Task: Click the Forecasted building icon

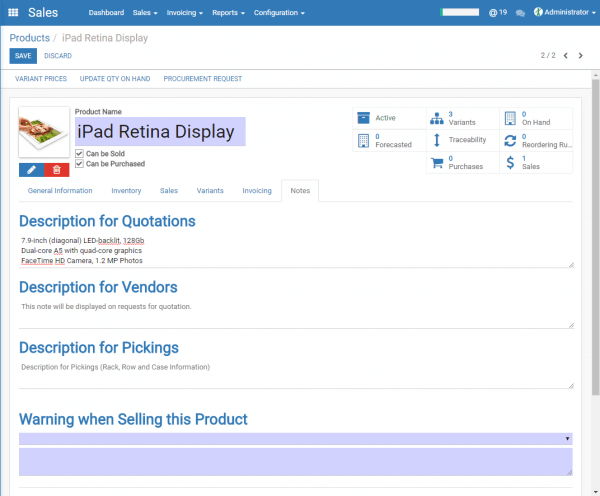Action: (363, 140)
